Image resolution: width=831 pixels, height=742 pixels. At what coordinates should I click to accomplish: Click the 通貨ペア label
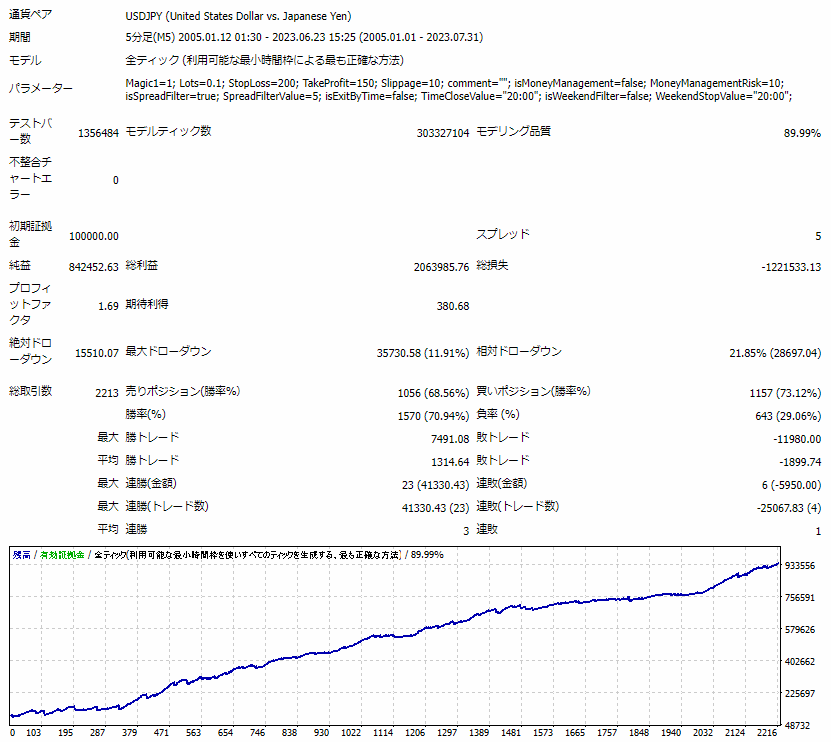(x=30, y=14)
